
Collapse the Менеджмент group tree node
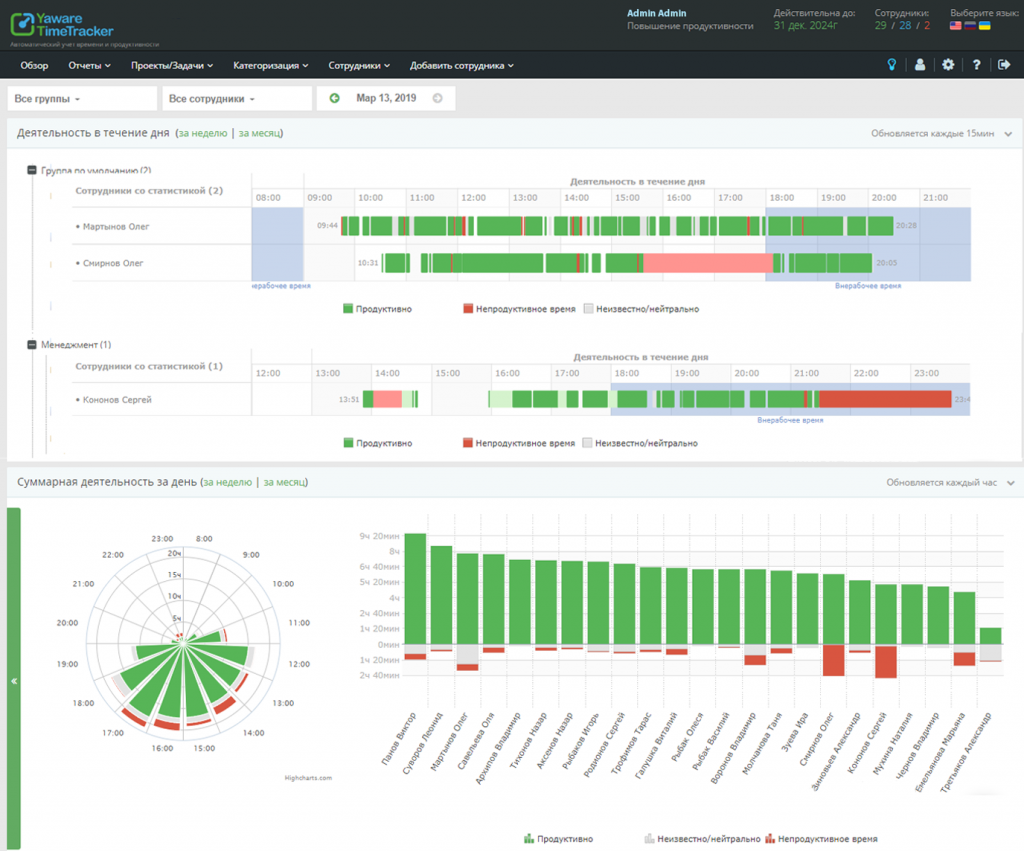click(x=32, y=345)
